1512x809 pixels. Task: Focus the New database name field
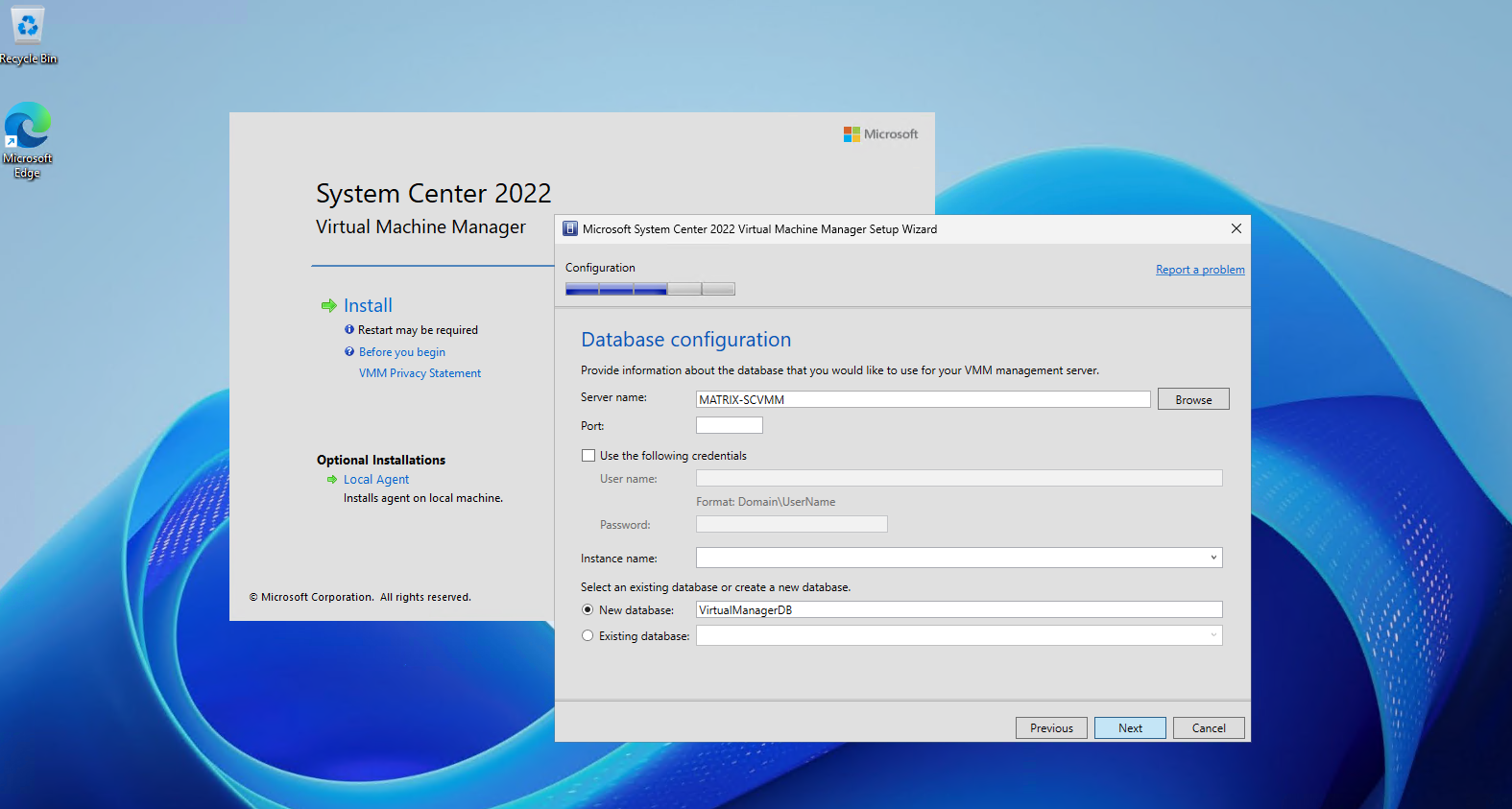[x=959, y=609]
